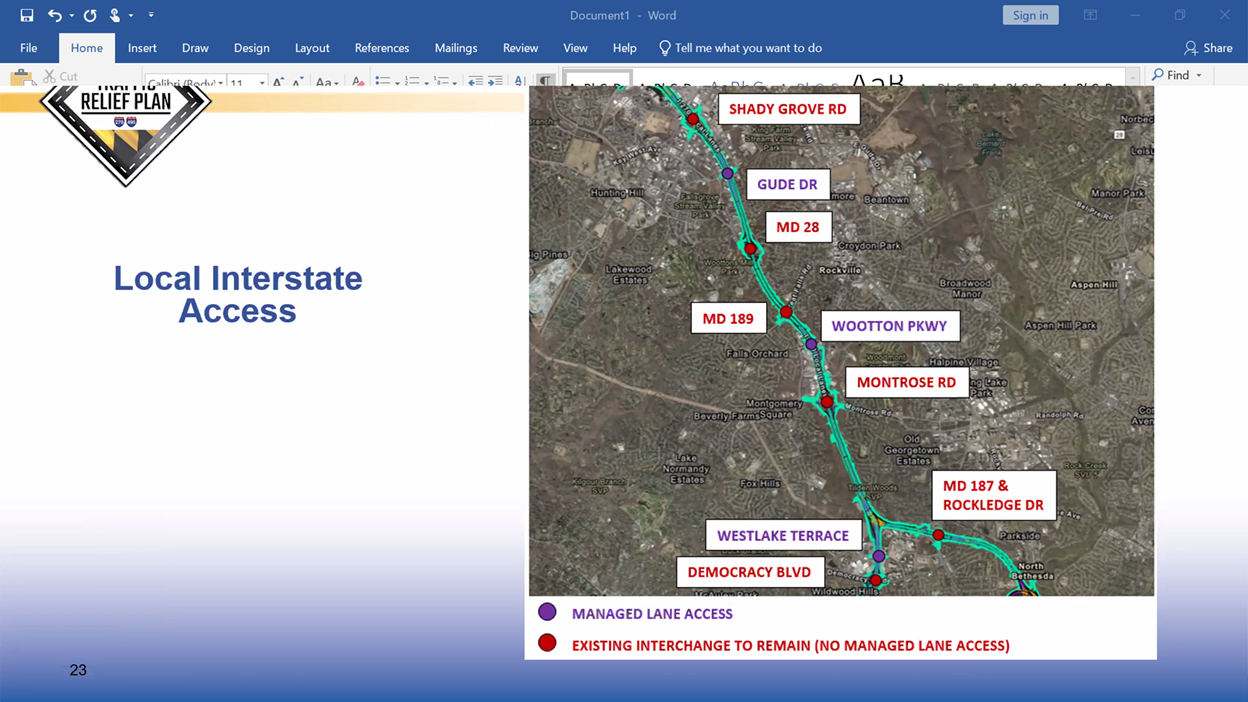Click the Paste clipboard icon
This screenshot has width=1248, height=702.
coord(20,79)
